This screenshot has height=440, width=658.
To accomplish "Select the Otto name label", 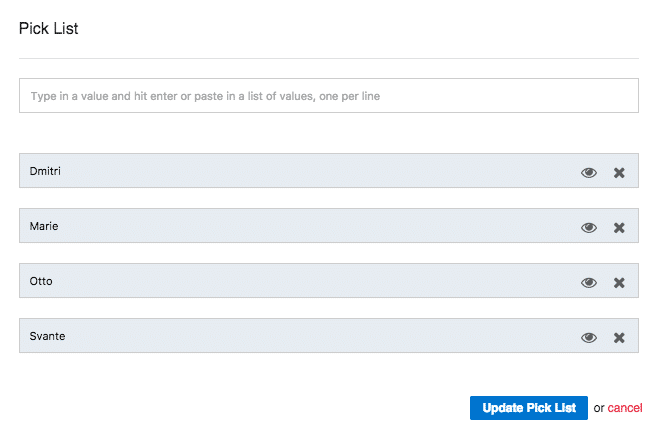I will pyautogui.click(x=41, y=281).
